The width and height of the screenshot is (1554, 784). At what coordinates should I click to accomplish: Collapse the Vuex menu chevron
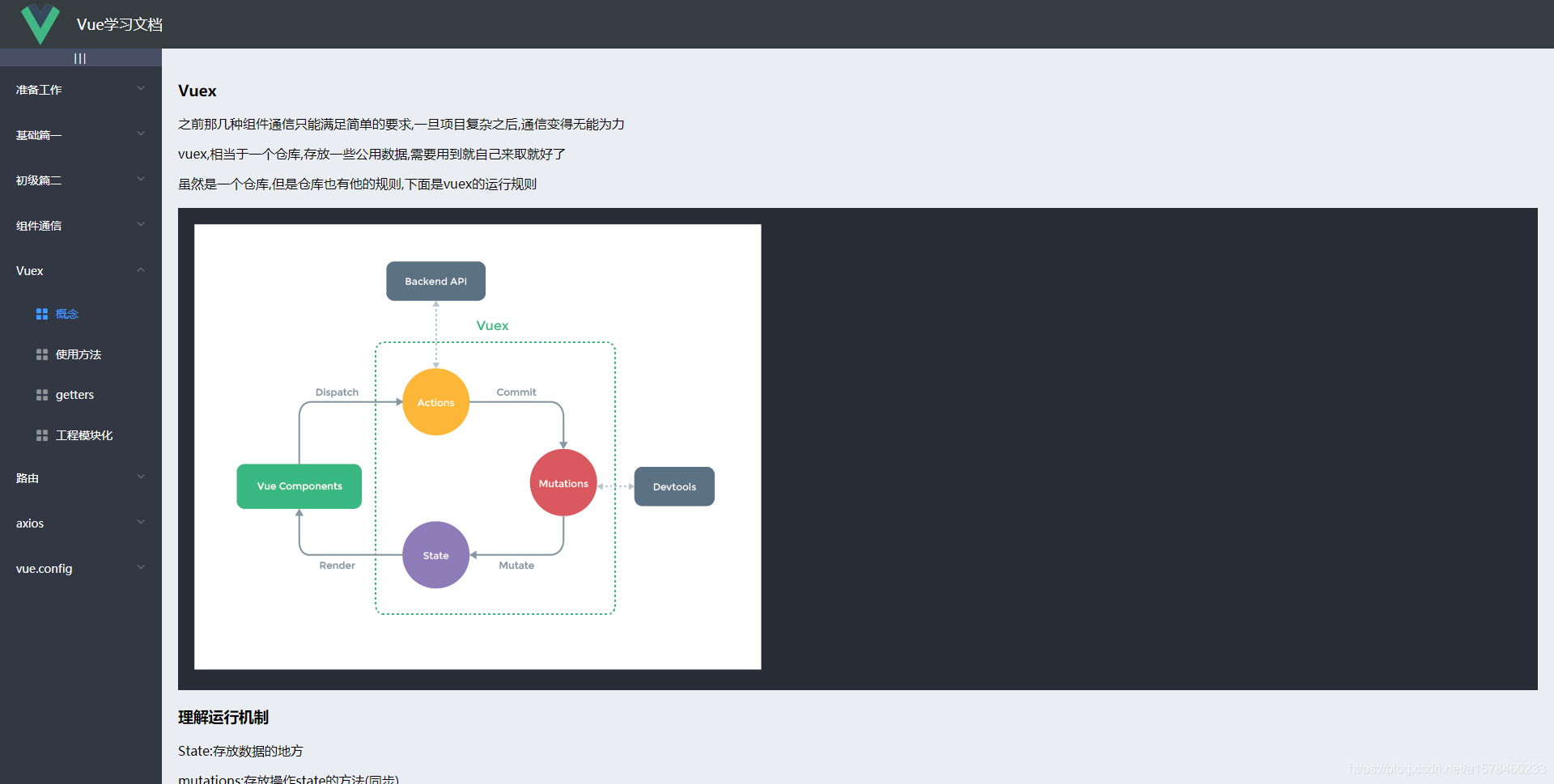pyautogui.click(x=141, y=269)
